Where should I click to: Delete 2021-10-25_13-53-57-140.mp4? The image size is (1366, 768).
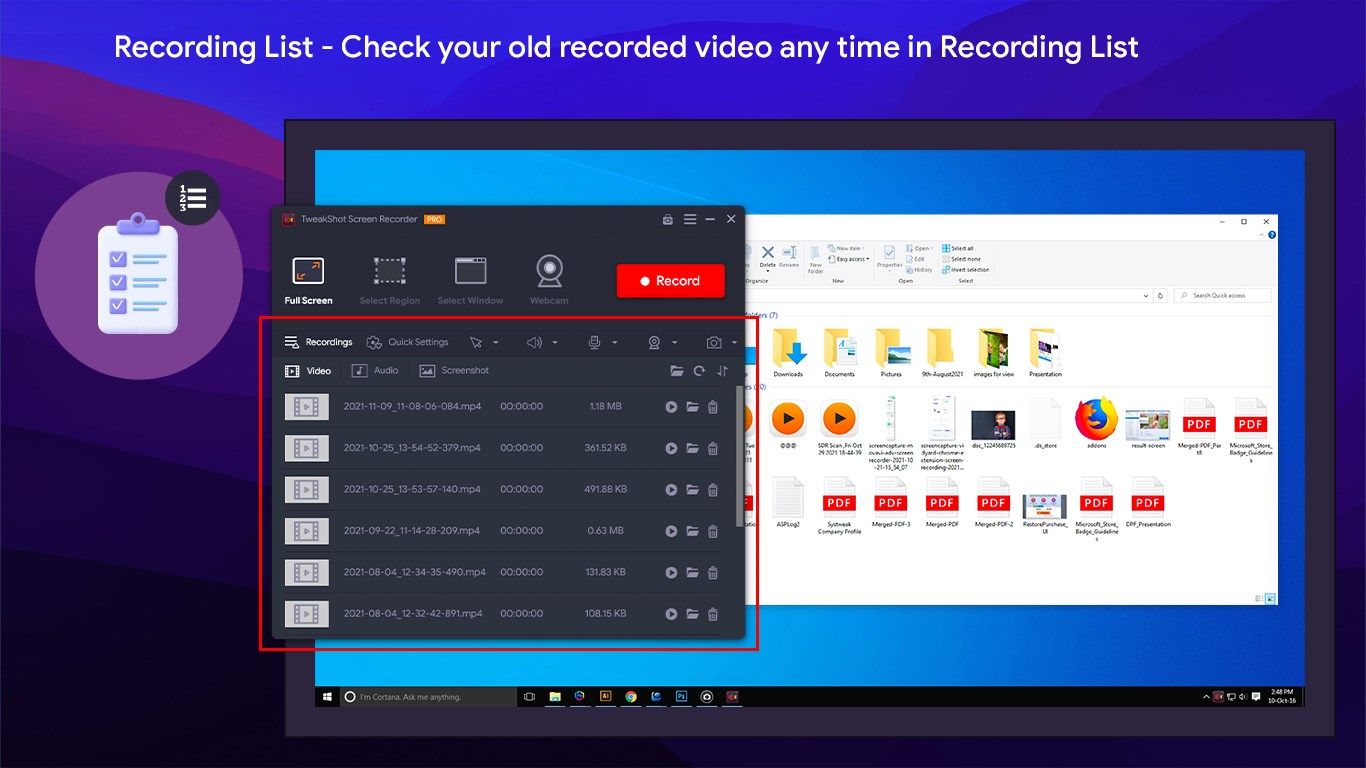tap(713, 490)
